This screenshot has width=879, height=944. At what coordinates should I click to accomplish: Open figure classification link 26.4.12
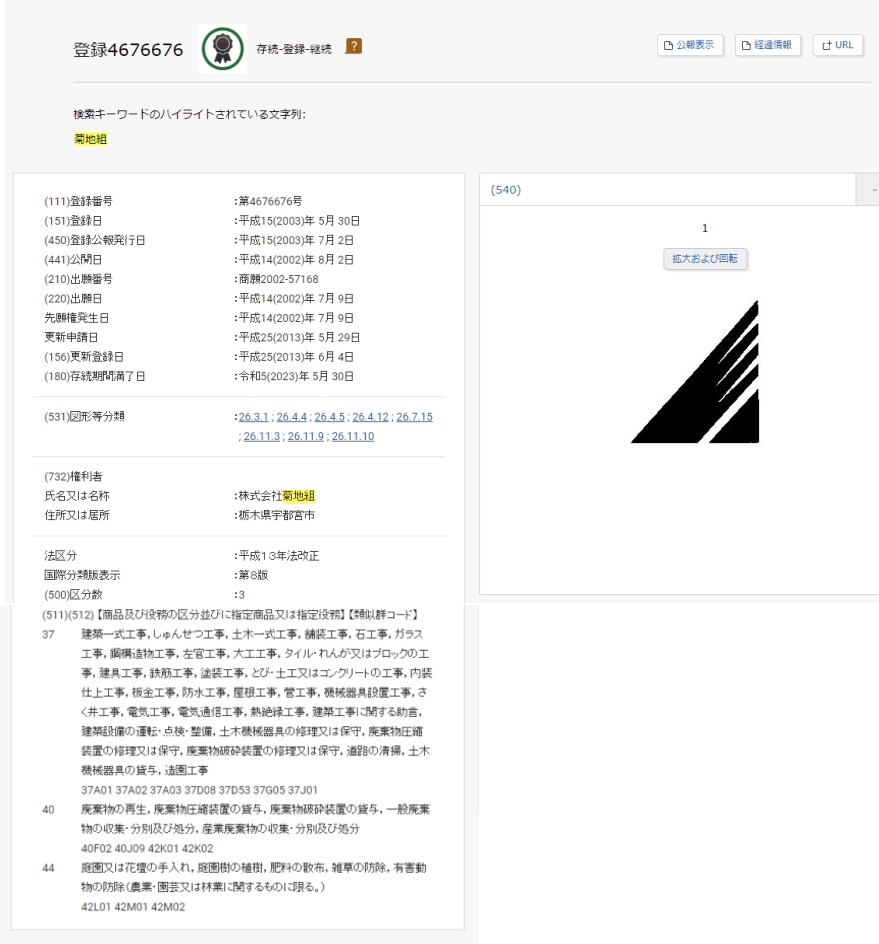pyautogui.click(x=370, y=417)
